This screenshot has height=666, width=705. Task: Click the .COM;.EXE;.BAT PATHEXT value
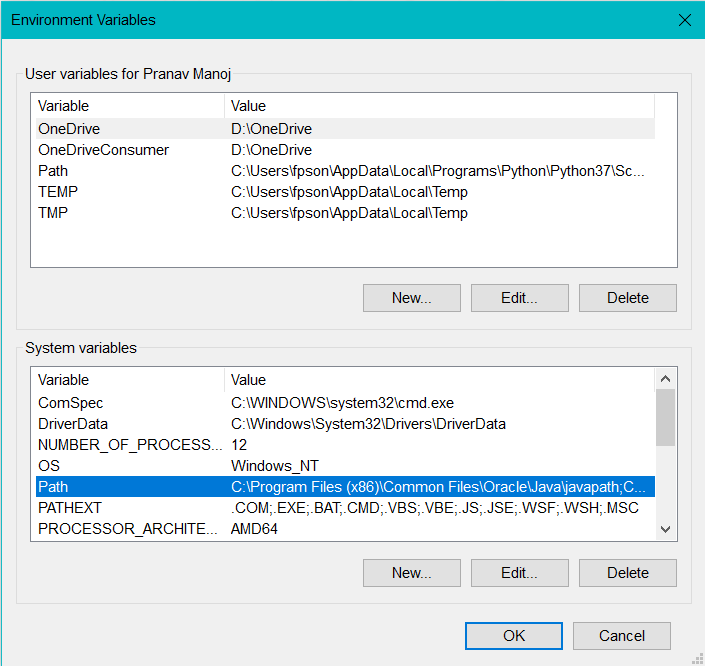tap(434, 508)
